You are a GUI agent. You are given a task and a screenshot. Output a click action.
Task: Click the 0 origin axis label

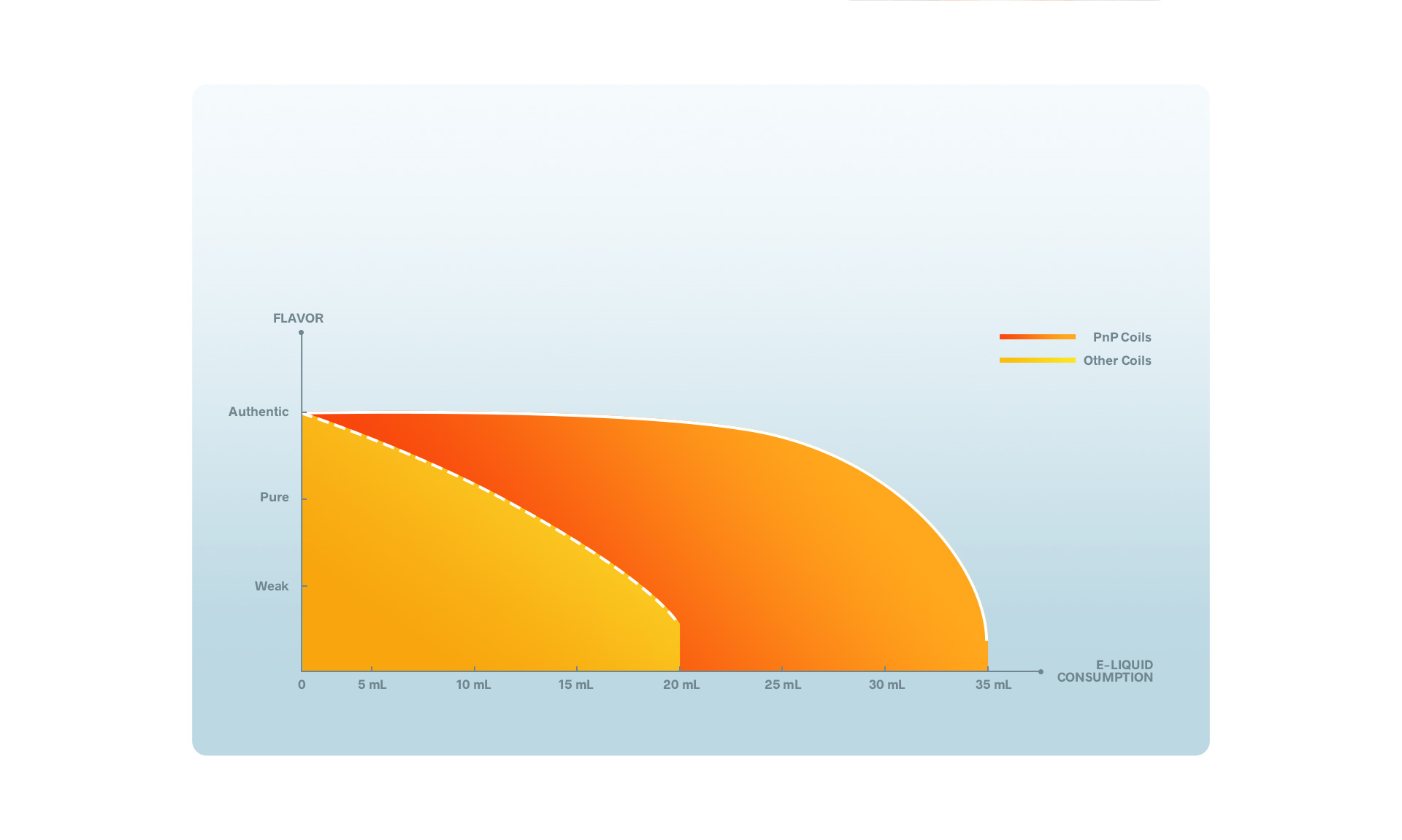tap(302, 685)
